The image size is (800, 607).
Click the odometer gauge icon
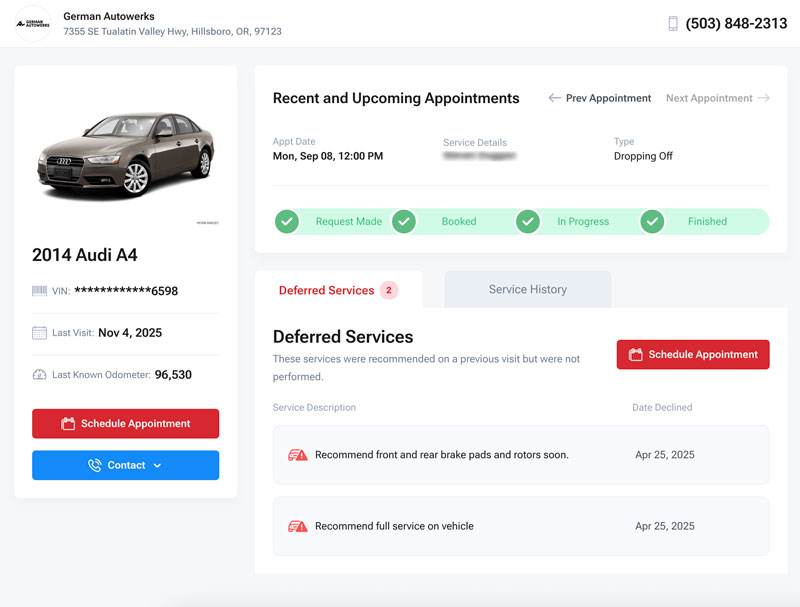pos(40,375)
